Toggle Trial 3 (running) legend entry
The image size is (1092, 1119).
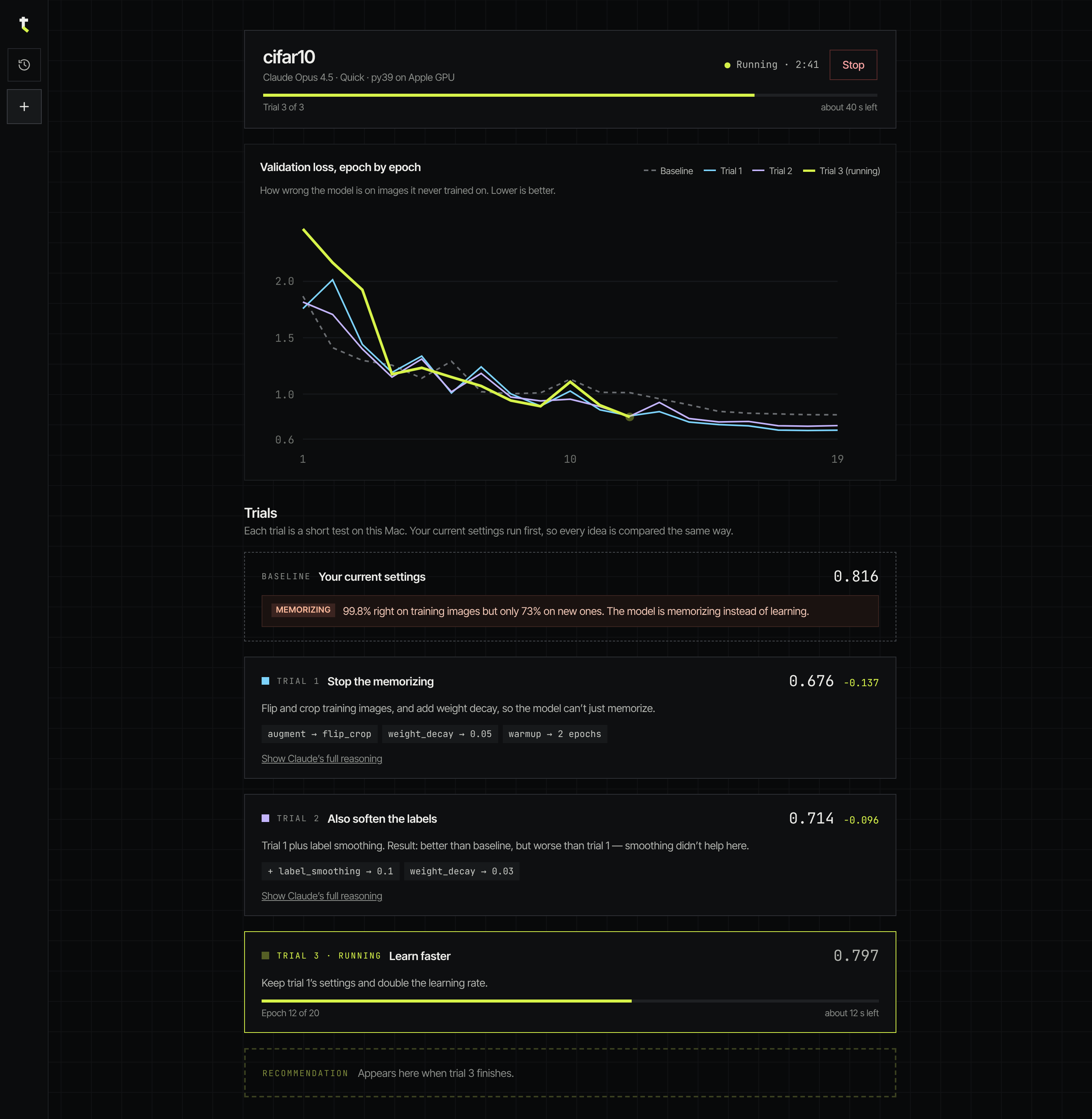pyautogui.click(x=841, y=171)
